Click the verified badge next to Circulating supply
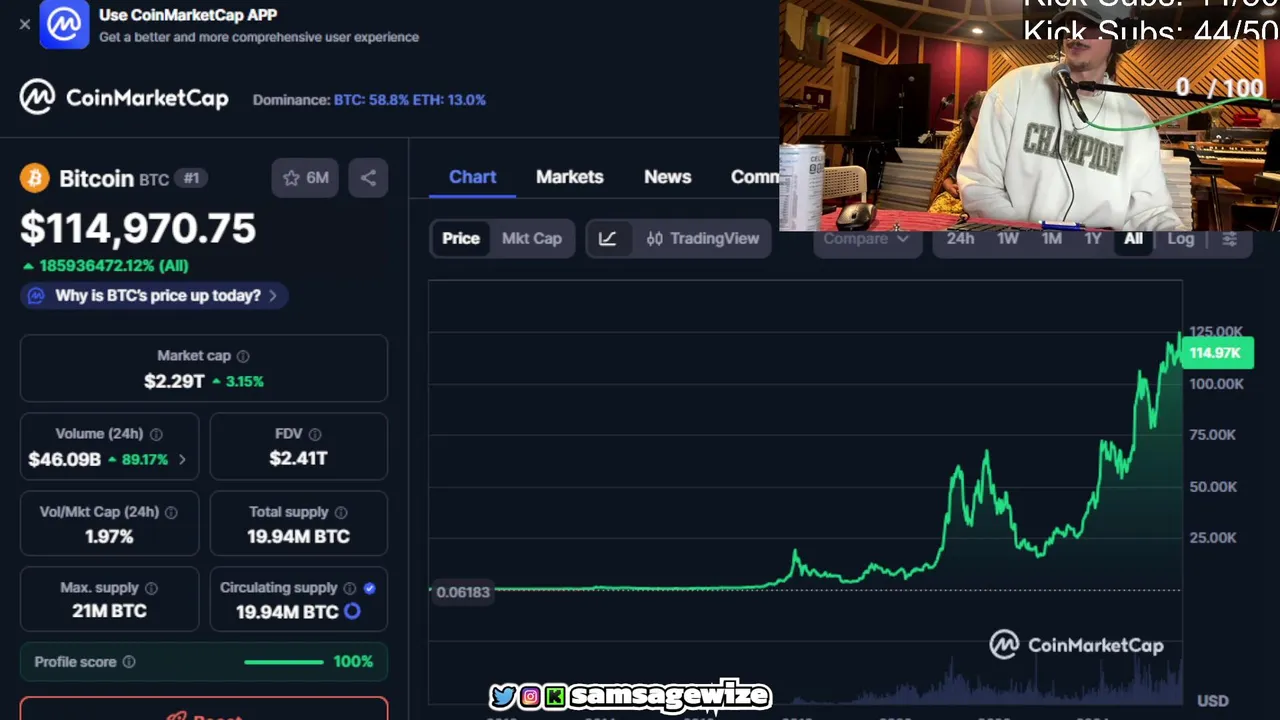Screen dimensions: 1280x720 click(370, 588)
